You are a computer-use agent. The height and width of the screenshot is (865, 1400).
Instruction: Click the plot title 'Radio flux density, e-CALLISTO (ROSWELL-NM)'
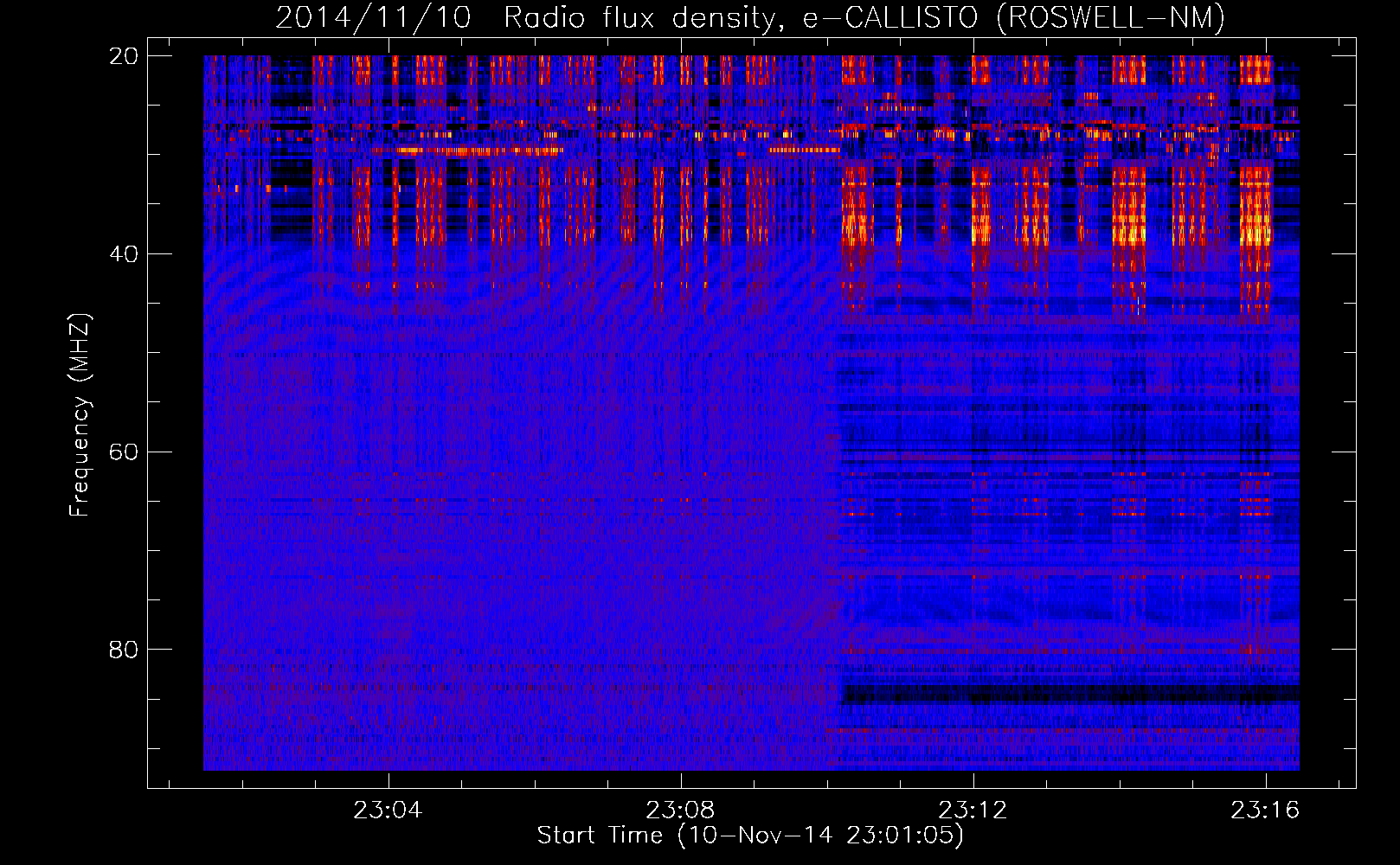click(864, 17)
